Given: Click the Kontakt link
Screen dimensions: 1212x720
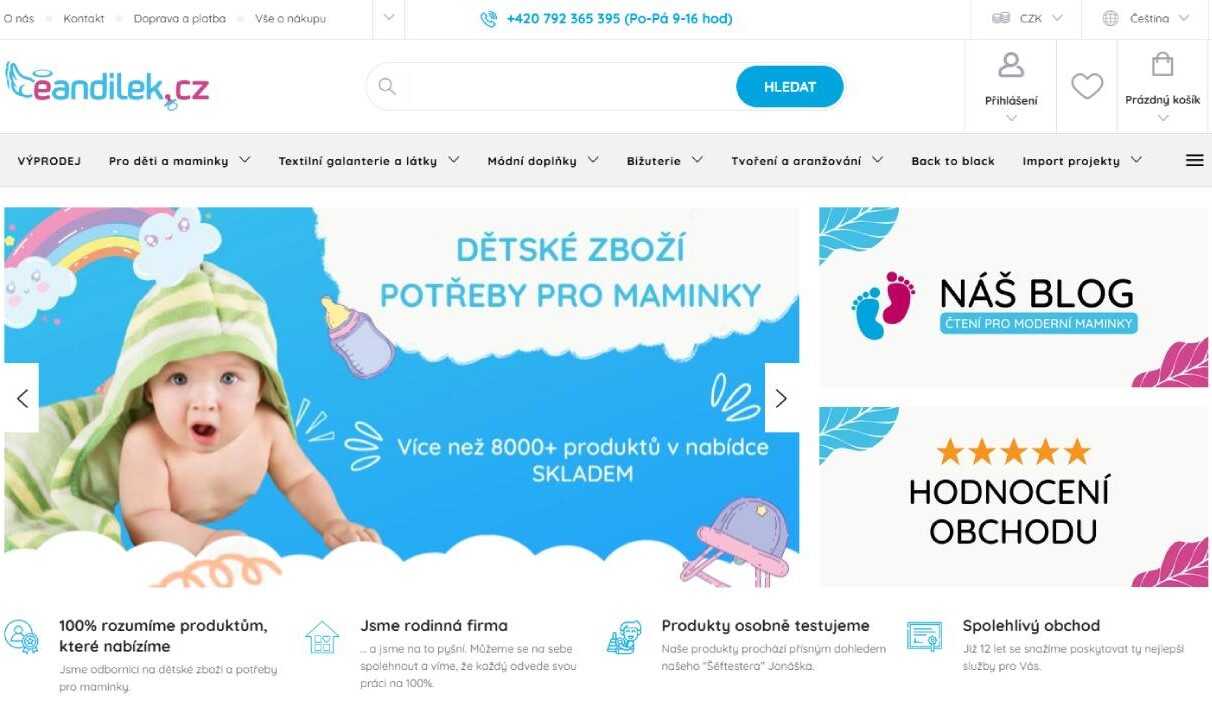Looking at the screenshot, I should click(x=84, y=19).
